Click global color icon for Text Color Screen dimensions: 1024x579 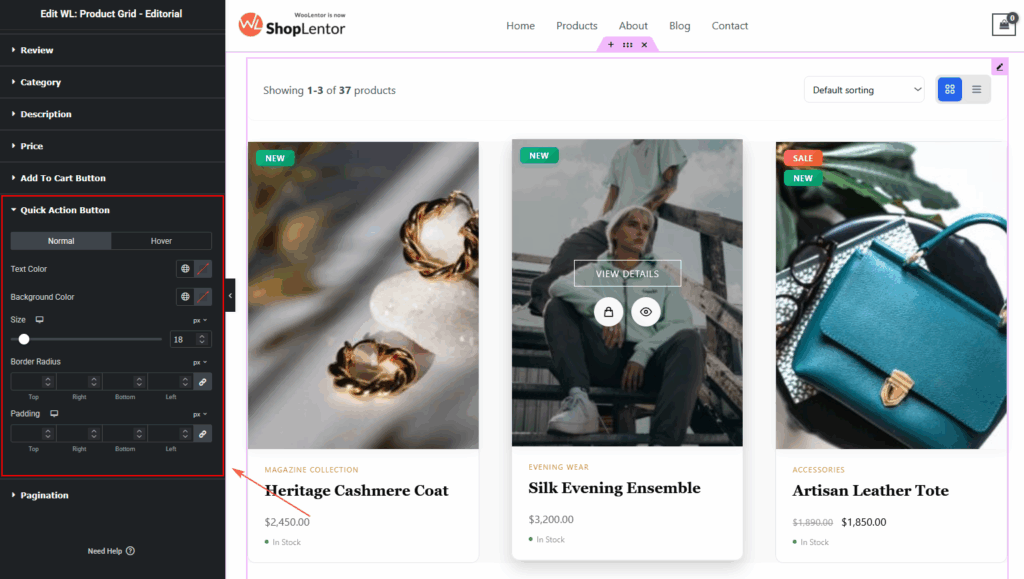tap(185, 269)
